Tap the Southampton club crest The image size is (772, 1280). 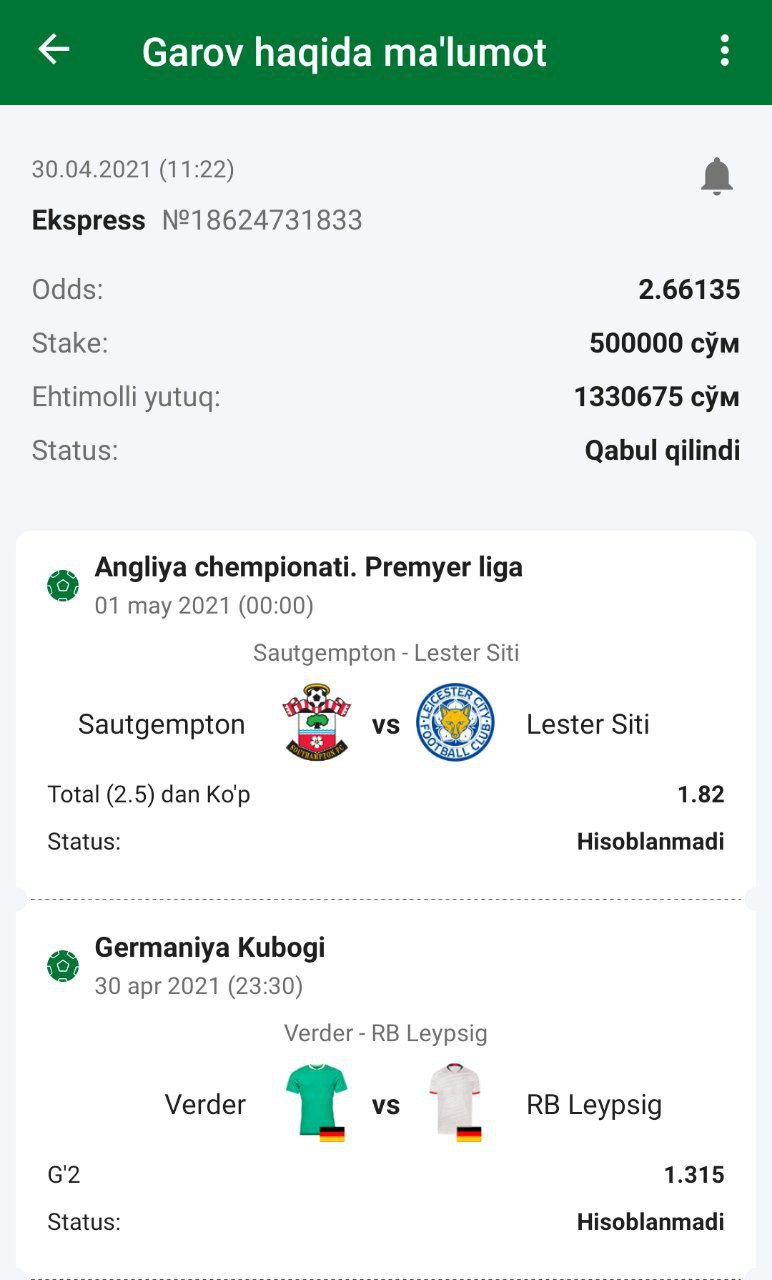click(x=316, y=723)
